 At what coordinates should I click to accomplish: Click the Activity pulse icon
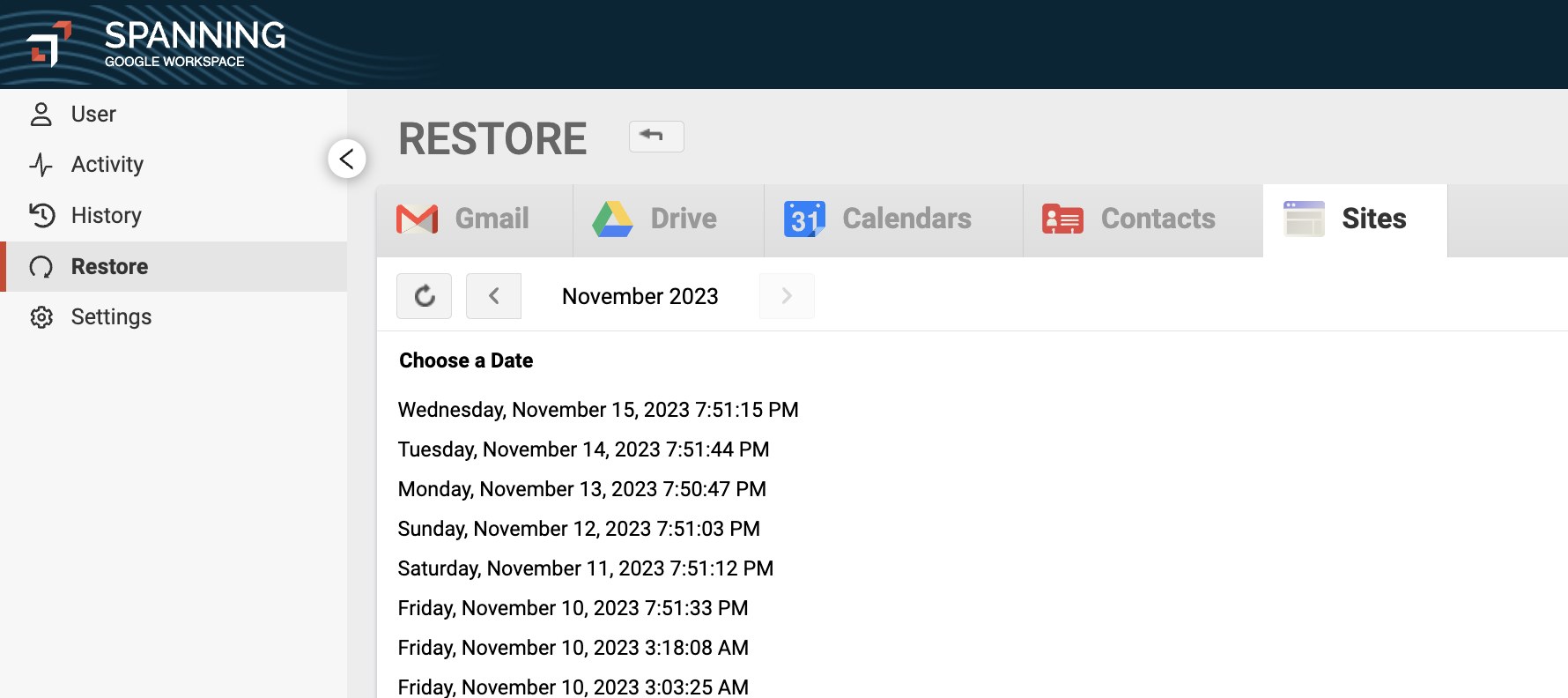point(41,165)
